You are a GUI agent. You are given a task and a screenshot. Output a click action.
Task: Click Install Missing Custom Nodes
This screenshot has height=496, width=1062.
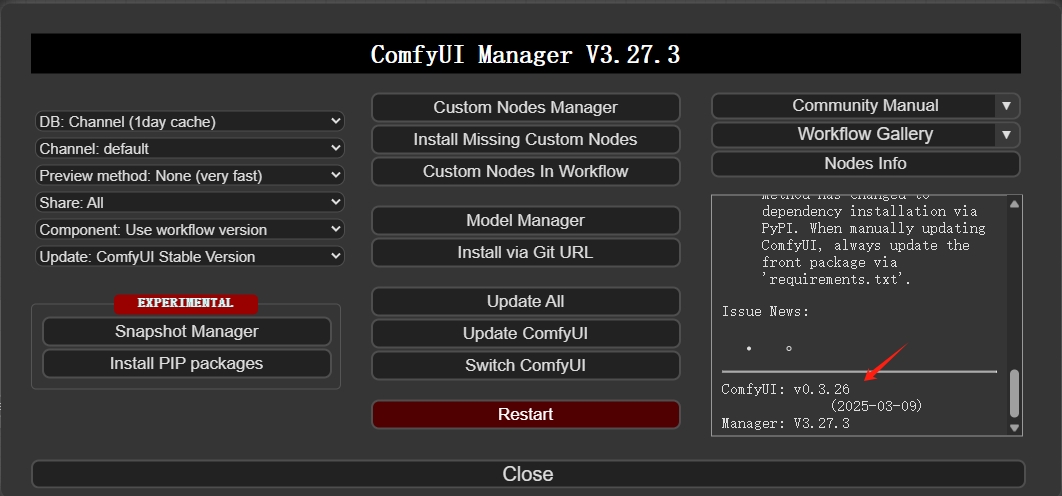525,139
